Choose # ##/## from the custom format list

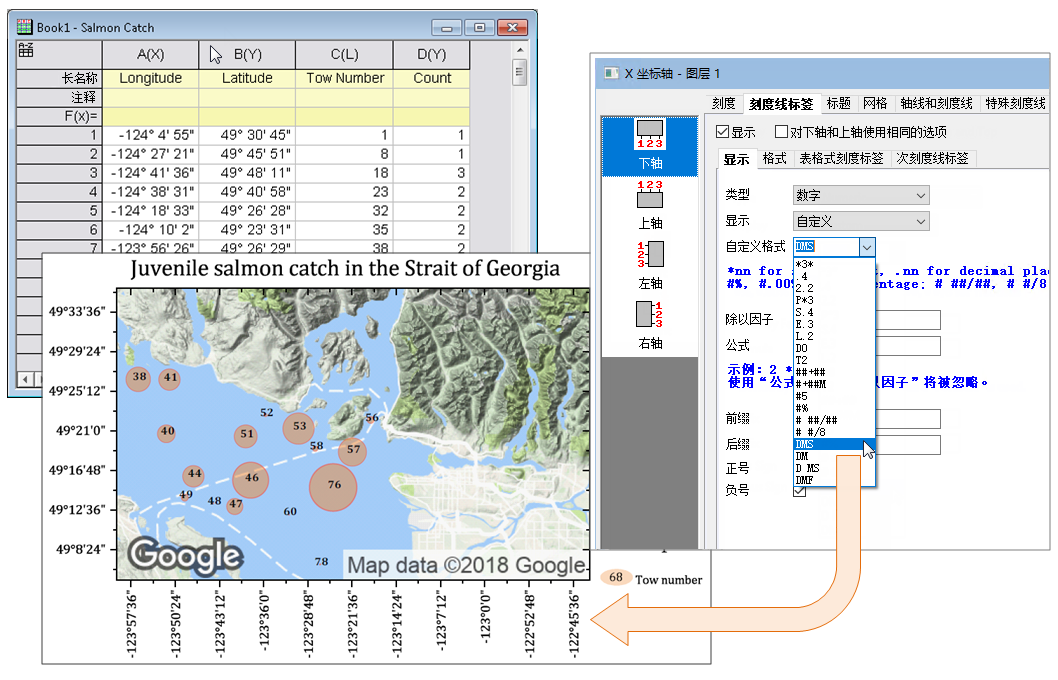tap(833, 420)
